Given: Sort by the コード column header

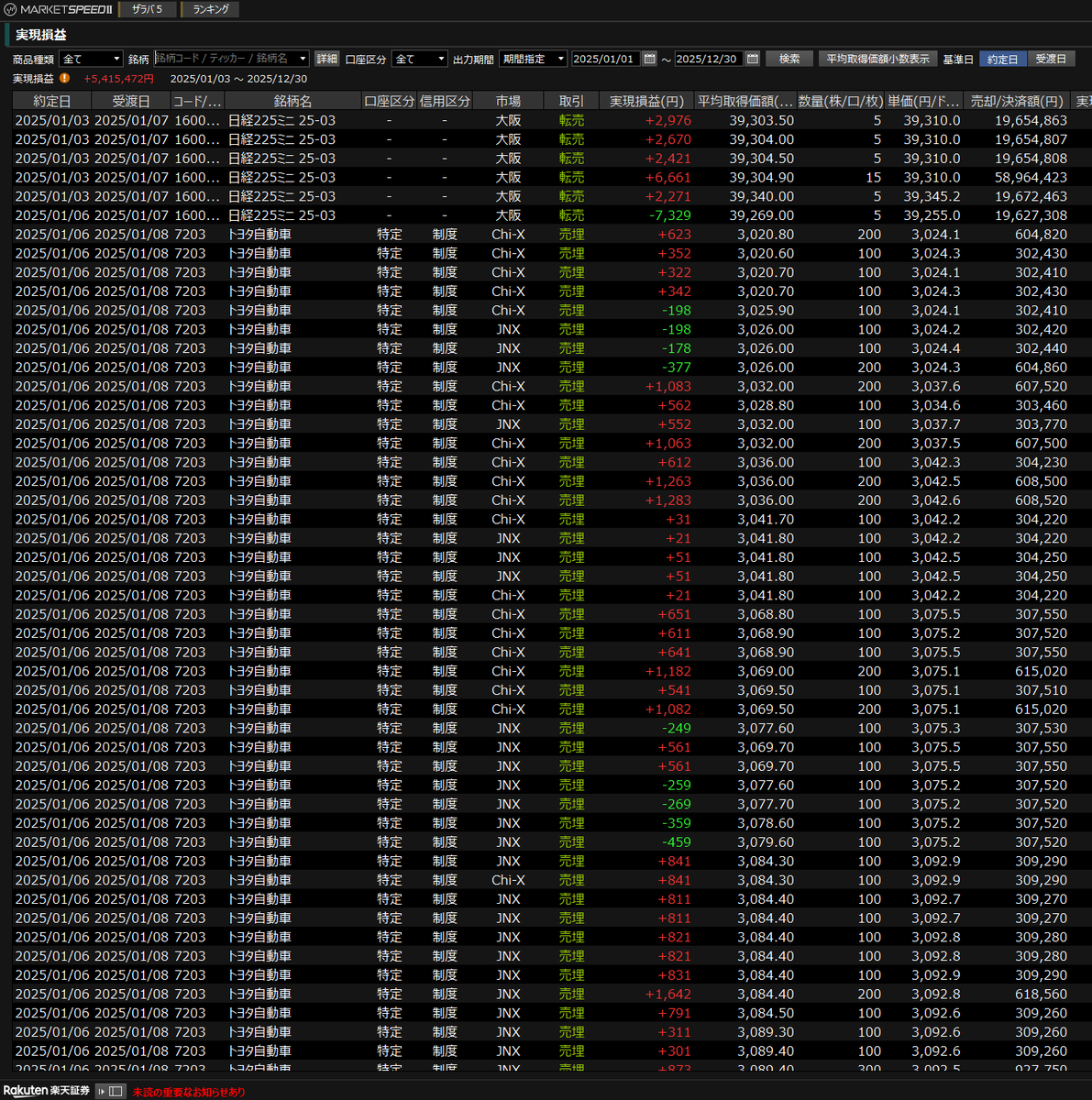Looking at the screenshot, I should click(x=197, y=101).
